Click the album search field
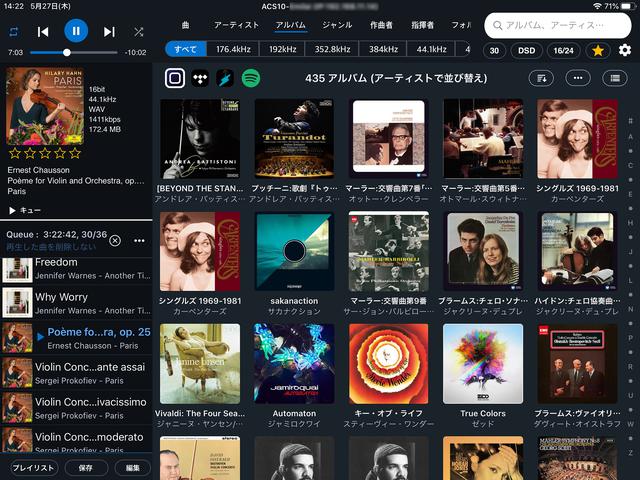This screenshot has height=480, width=640. [558, 25]
